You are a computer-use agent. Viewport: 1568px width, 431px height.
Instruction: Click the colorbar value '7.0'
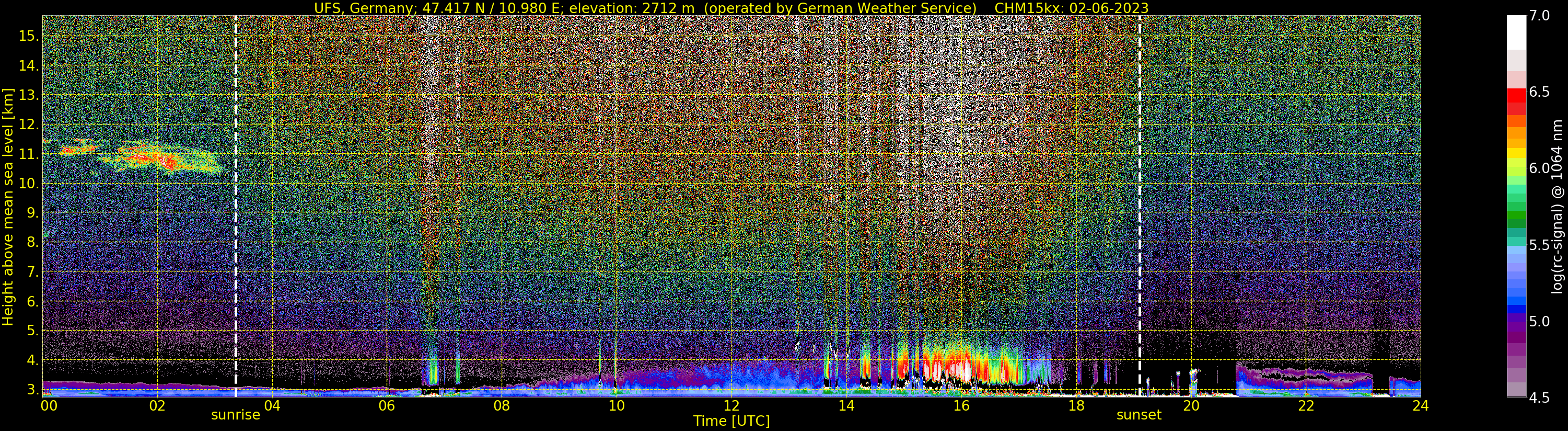point(1539,16)
